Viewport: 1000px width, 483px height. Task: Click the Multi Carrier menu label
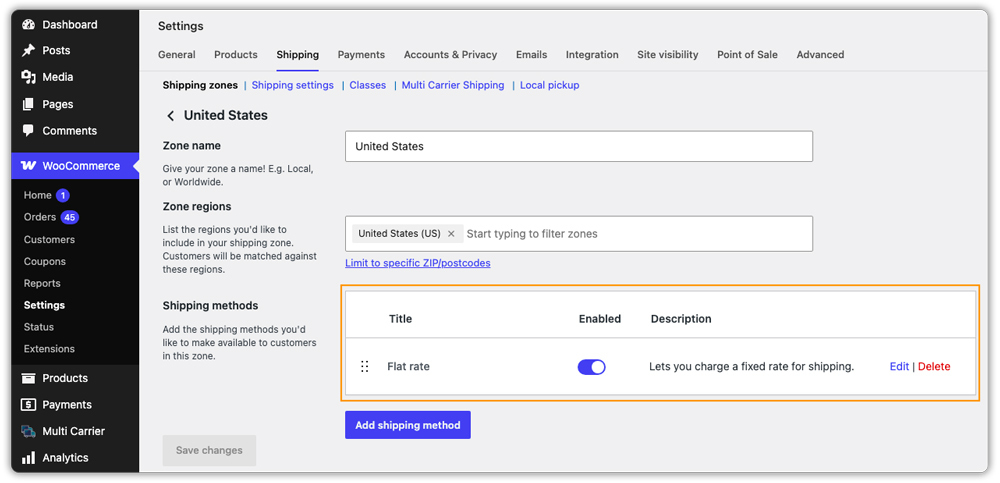point(73,431)
